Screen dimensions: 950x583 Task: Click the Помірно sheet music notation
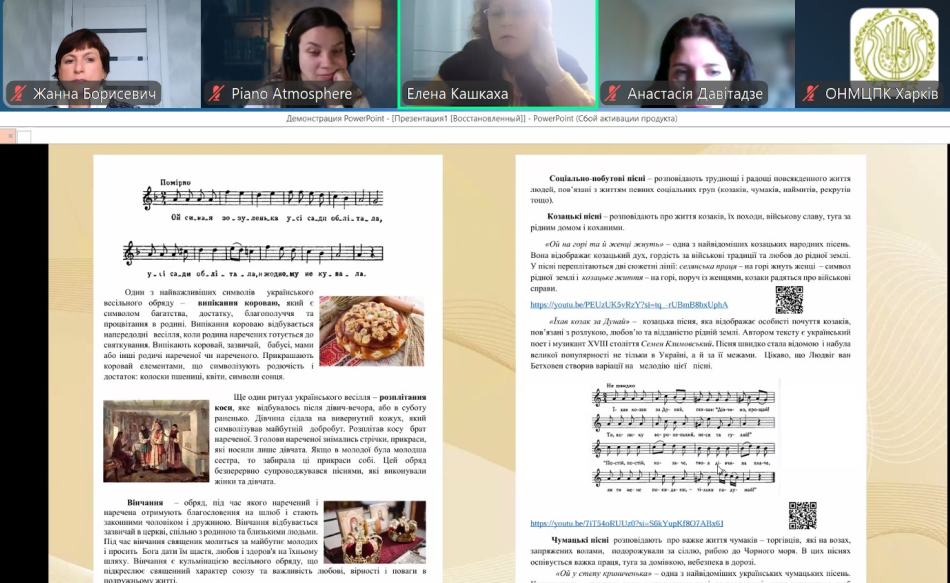(x=264, y=233)
